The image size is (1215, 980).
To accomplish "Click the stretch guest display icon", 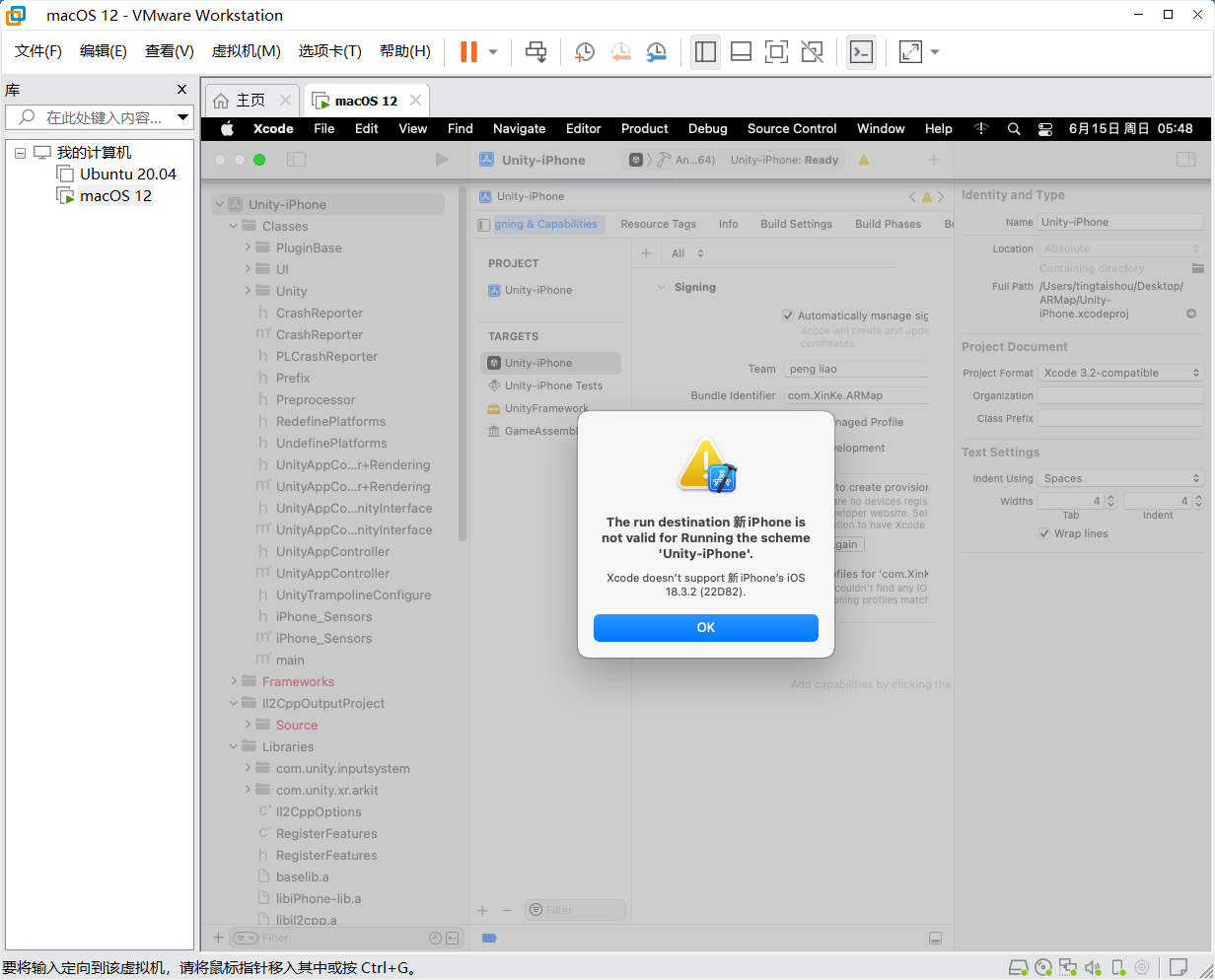I will 910,51.
